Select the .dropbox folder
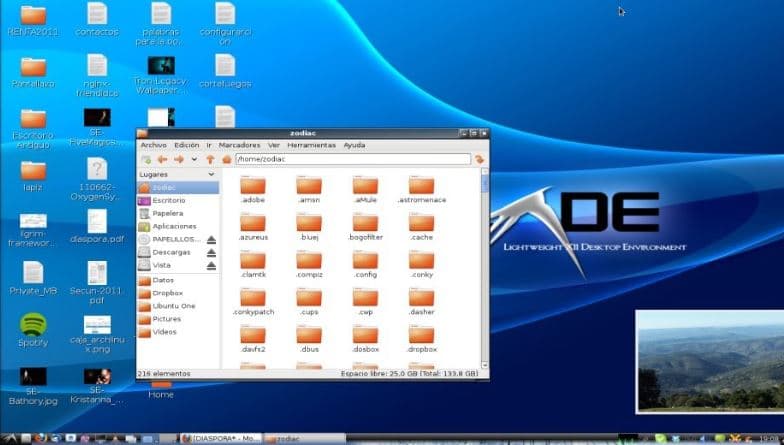784x445 pixels. [422, 340]
